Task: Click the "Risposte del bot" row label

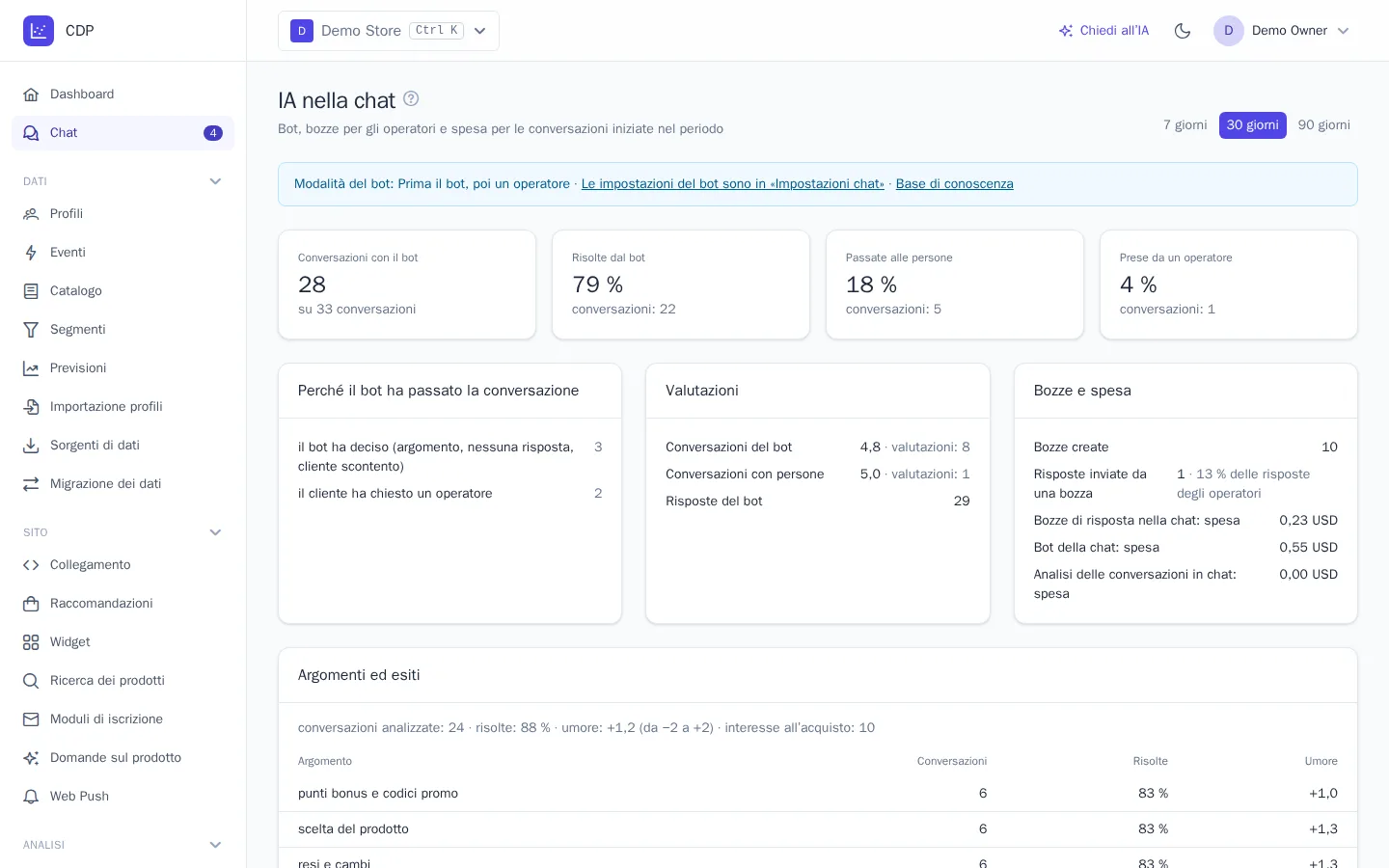Action: click(714, 502)
